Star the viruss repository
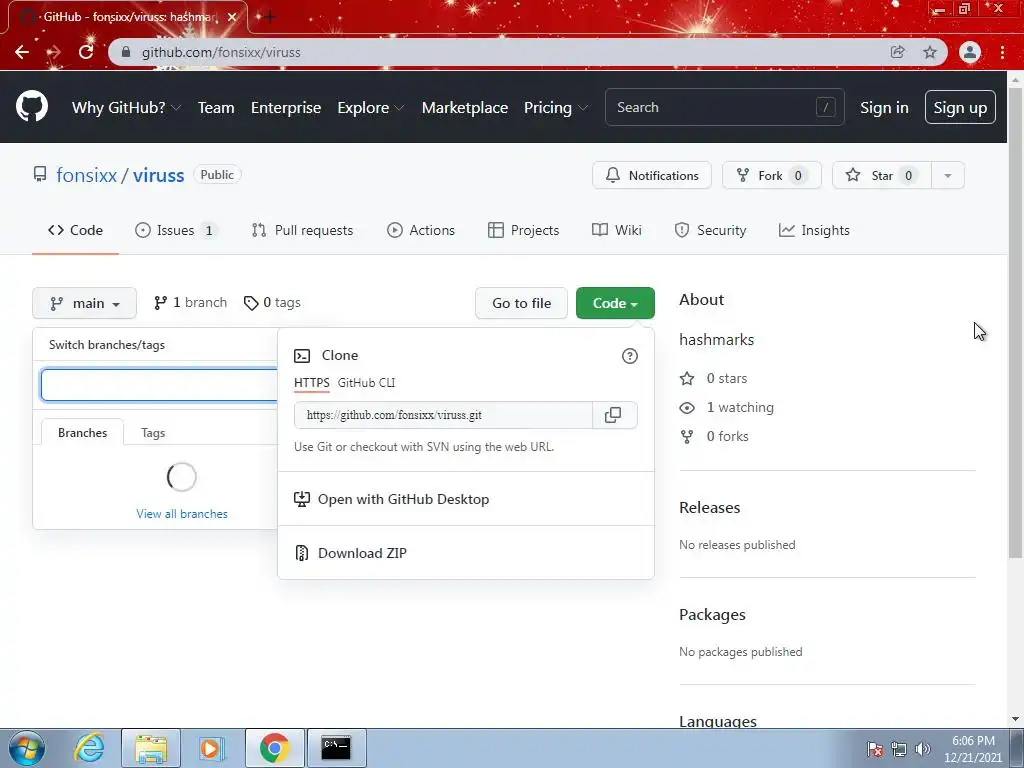Screen dimensions: 1024x768 click(x=882, y=175)
